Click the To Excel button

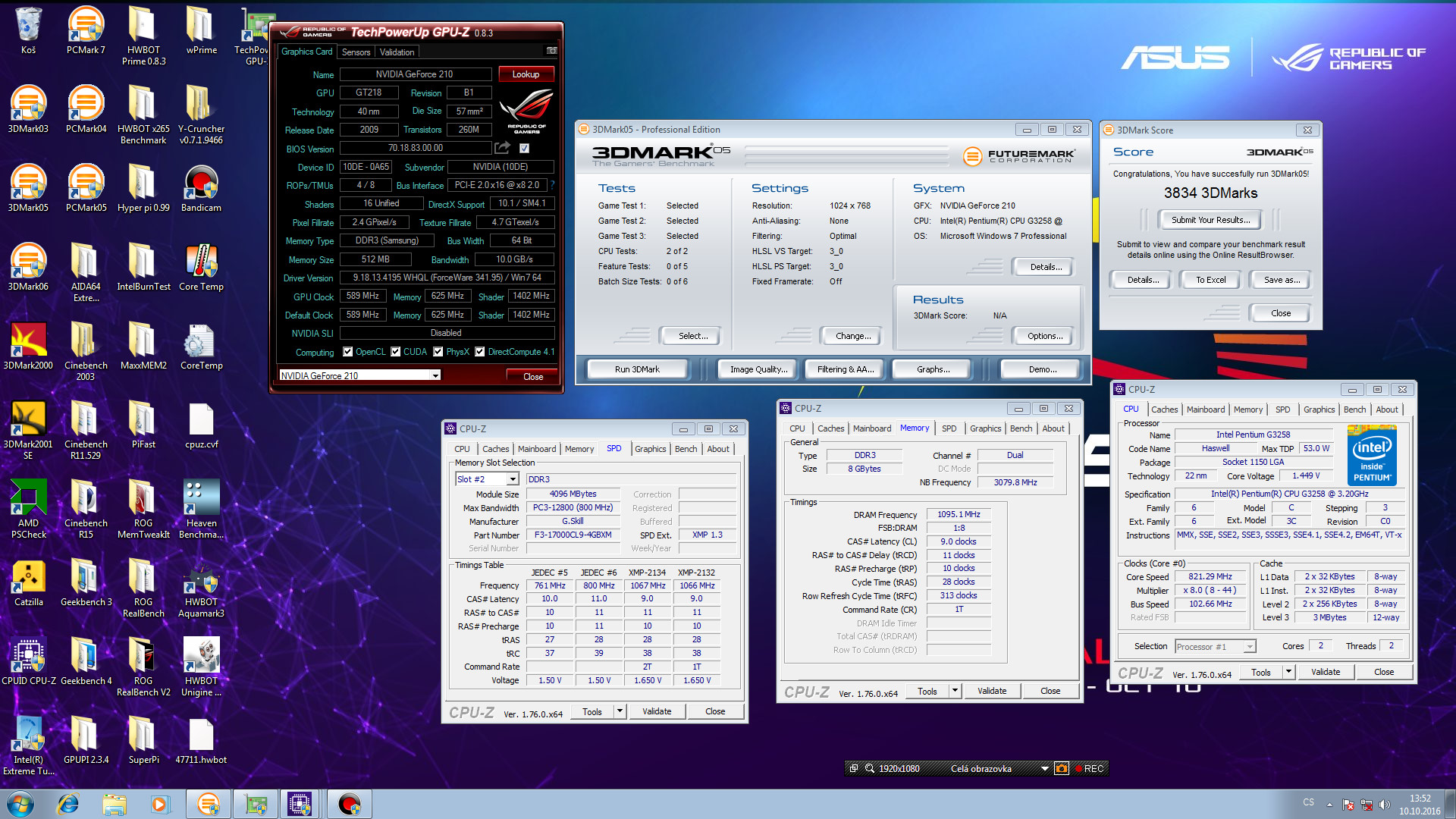pyautogui.click(x=1210, y=280)
